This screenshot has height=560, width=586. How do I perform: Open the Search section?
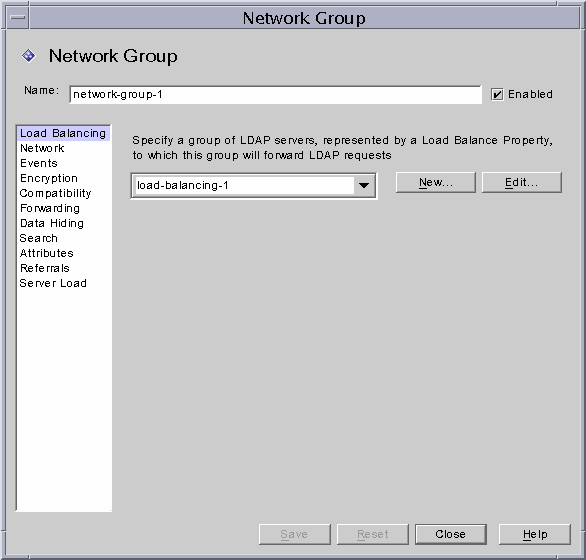click(64, 238)
